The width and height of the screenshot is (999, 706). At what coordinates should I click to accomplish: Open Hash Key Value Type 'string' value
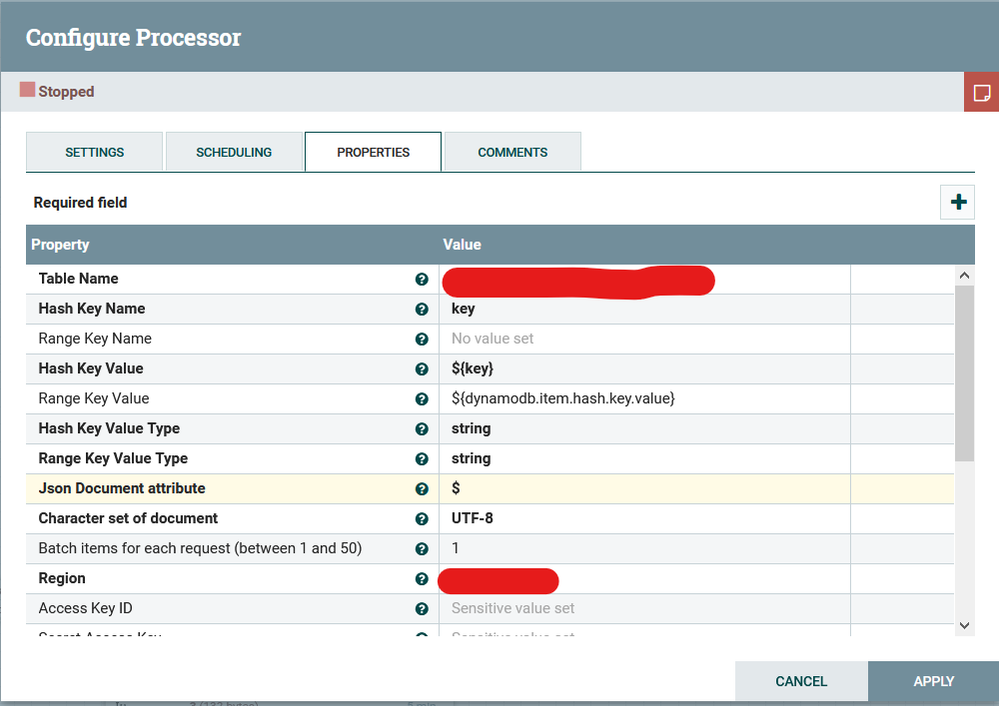click(644, 429)
